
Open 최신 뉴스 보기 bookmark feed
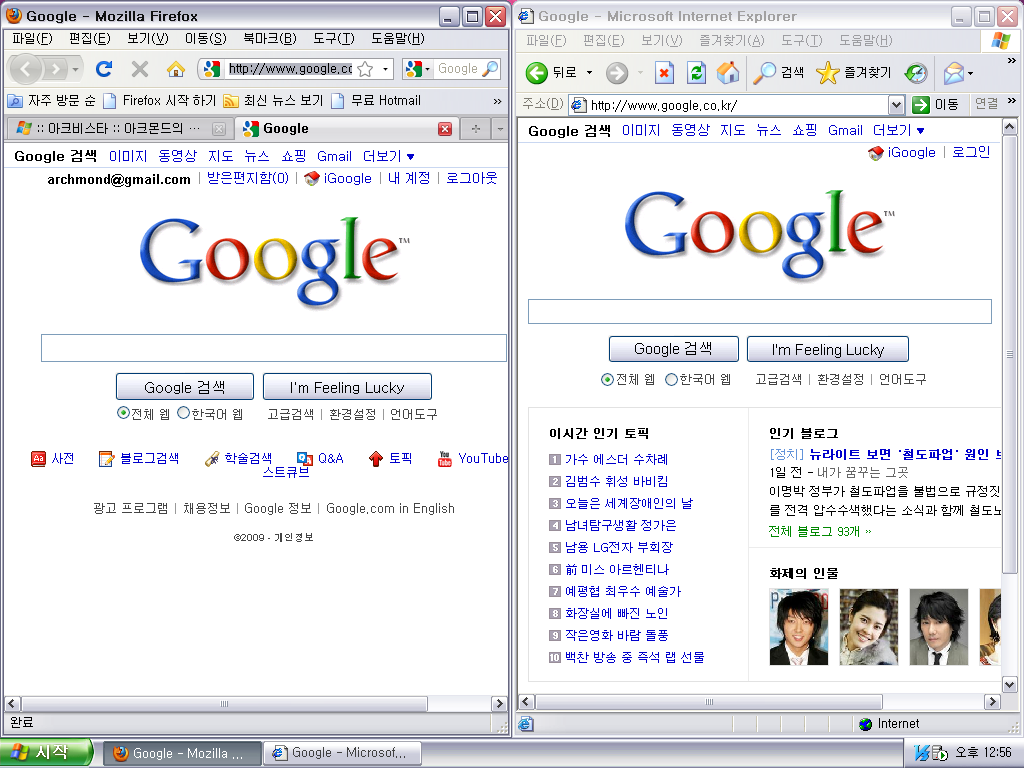tap(273, 101)
